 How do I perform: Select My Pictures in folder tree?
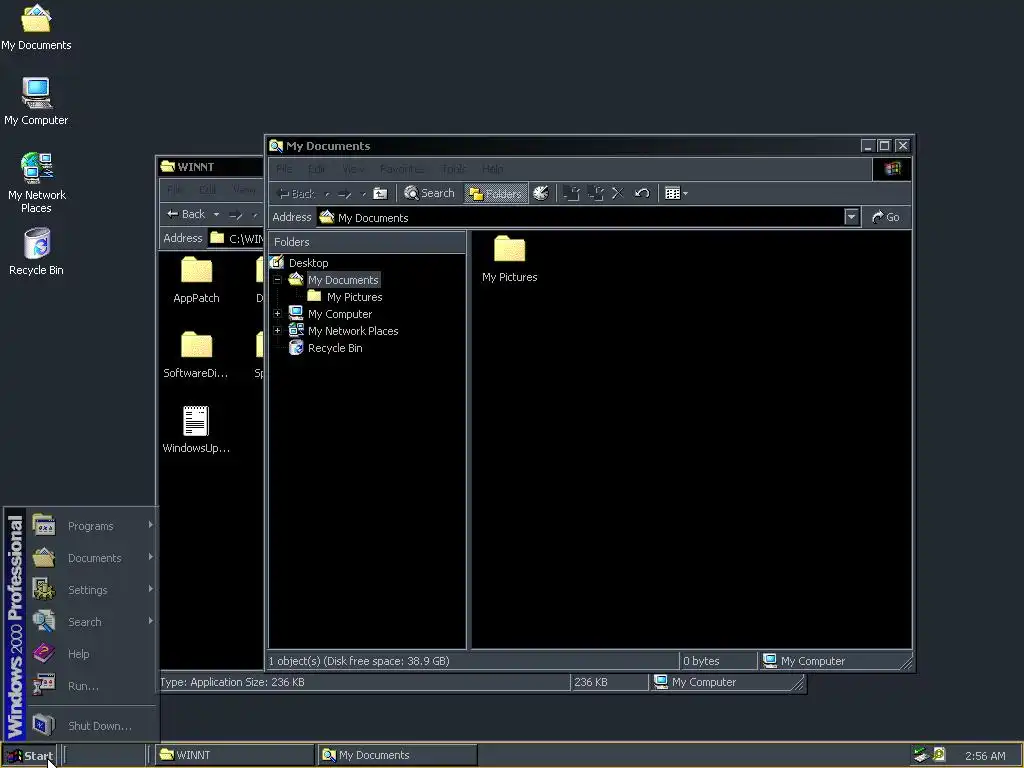point(355,296)
